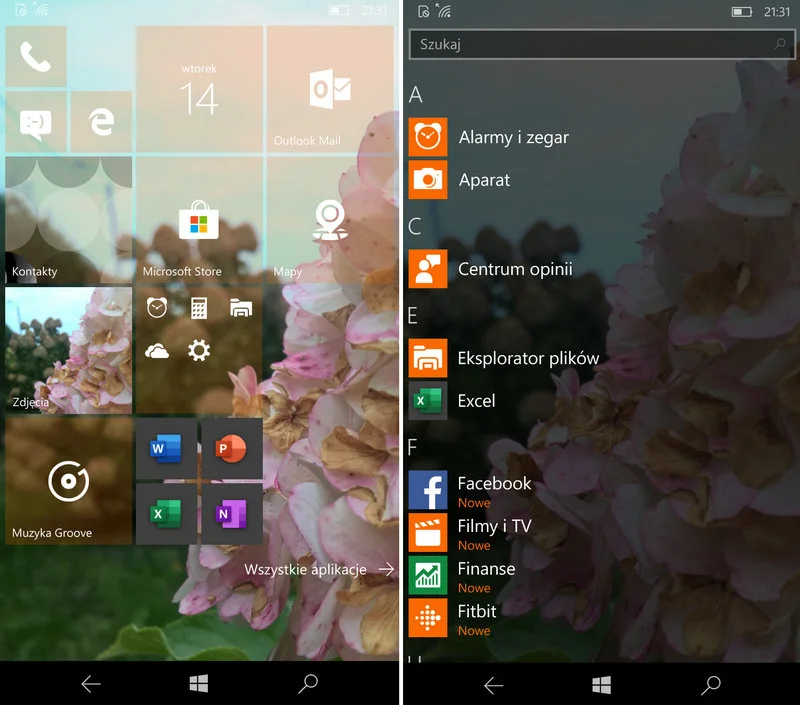Select Facebook in the app list
The image size is (800, 705).
[x=494, y=484]
